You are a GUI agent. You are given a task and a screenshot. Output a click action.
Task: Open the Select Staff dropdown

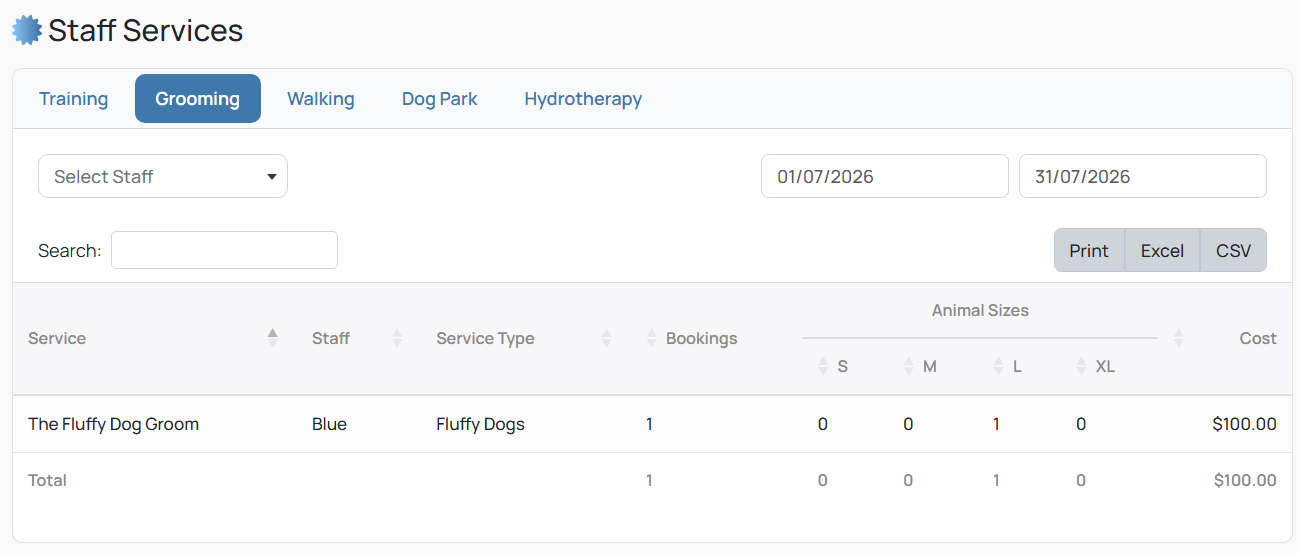click(x=163, y=176)
